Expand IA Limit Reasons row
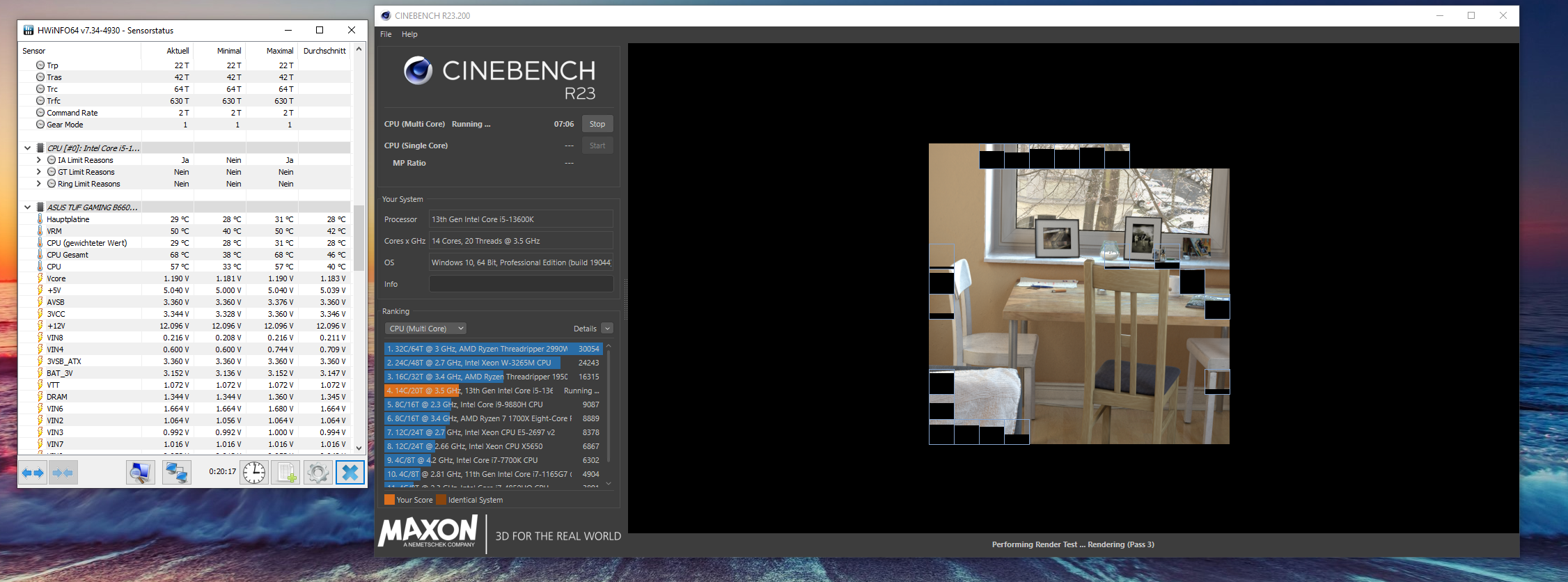Screen dimensions: 1568x582 [x=39, y=159]
